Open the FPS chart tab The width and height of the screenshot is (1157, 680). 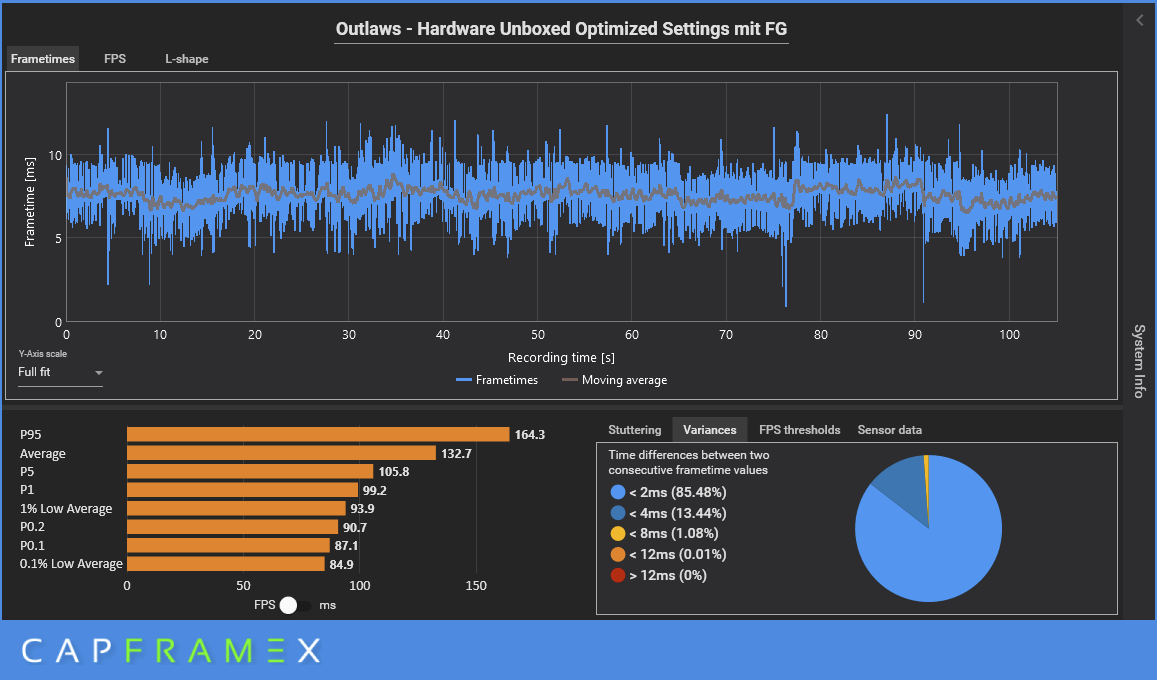coord(115,58)
